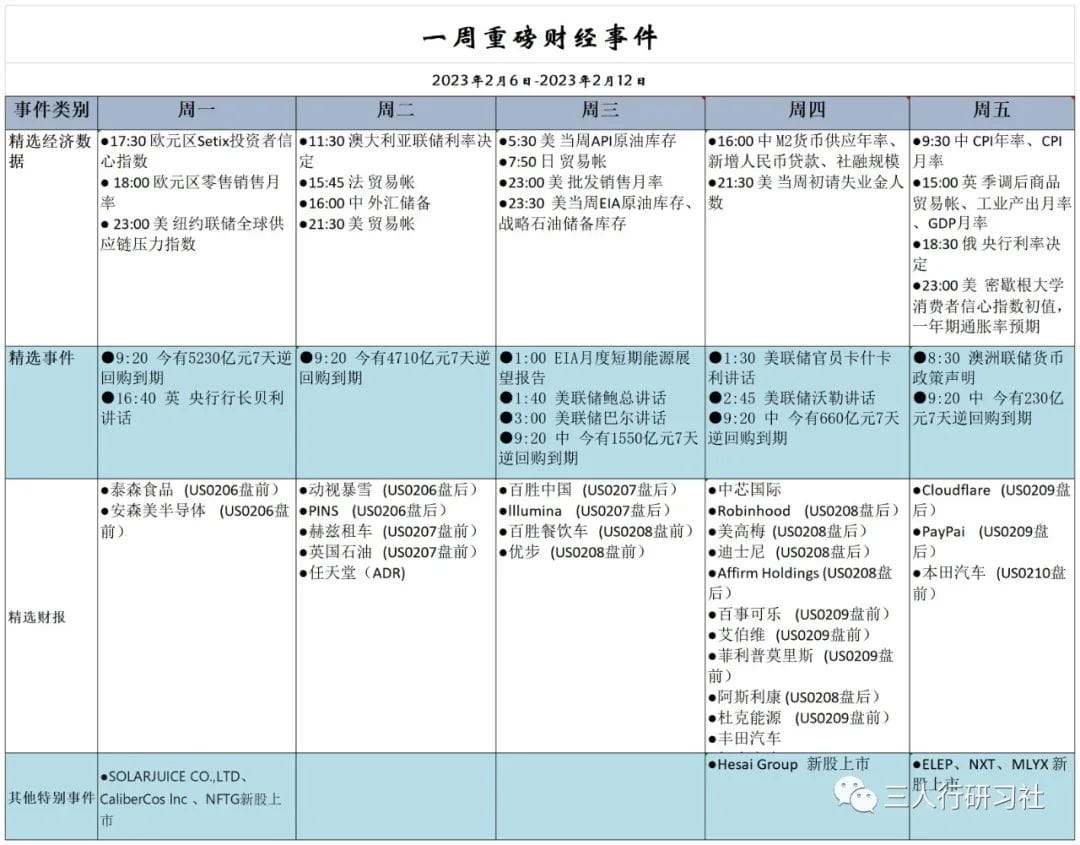The width and height of the screenshot is (1080, 845).
Task: Click 阿斯利康 (US0208盘后)
Action: (x=794, y=697)
